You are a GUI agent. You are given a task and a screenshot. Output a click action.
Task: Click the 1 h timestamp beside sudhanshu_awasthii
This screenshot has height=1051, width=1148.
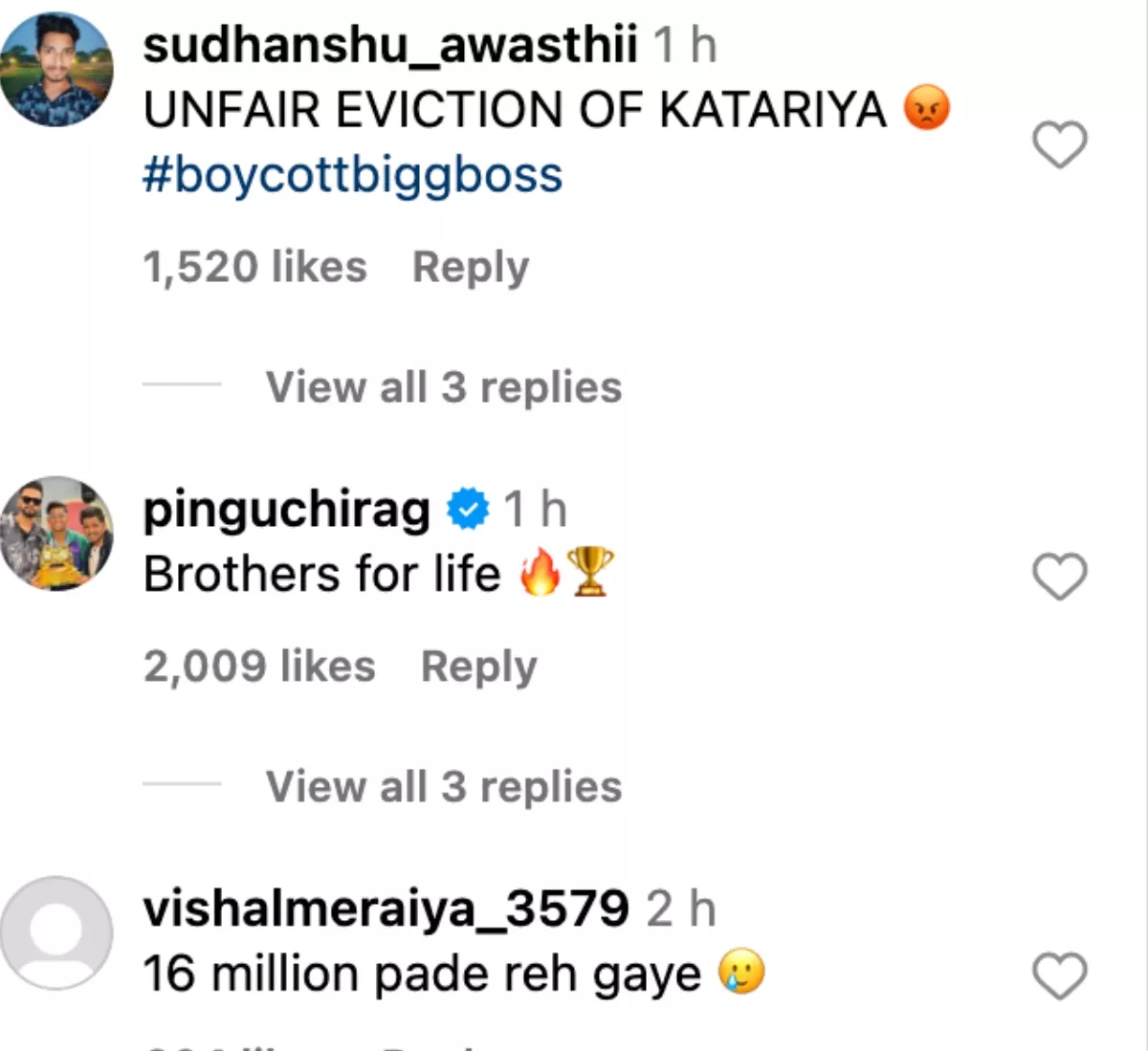click(685, 45)
